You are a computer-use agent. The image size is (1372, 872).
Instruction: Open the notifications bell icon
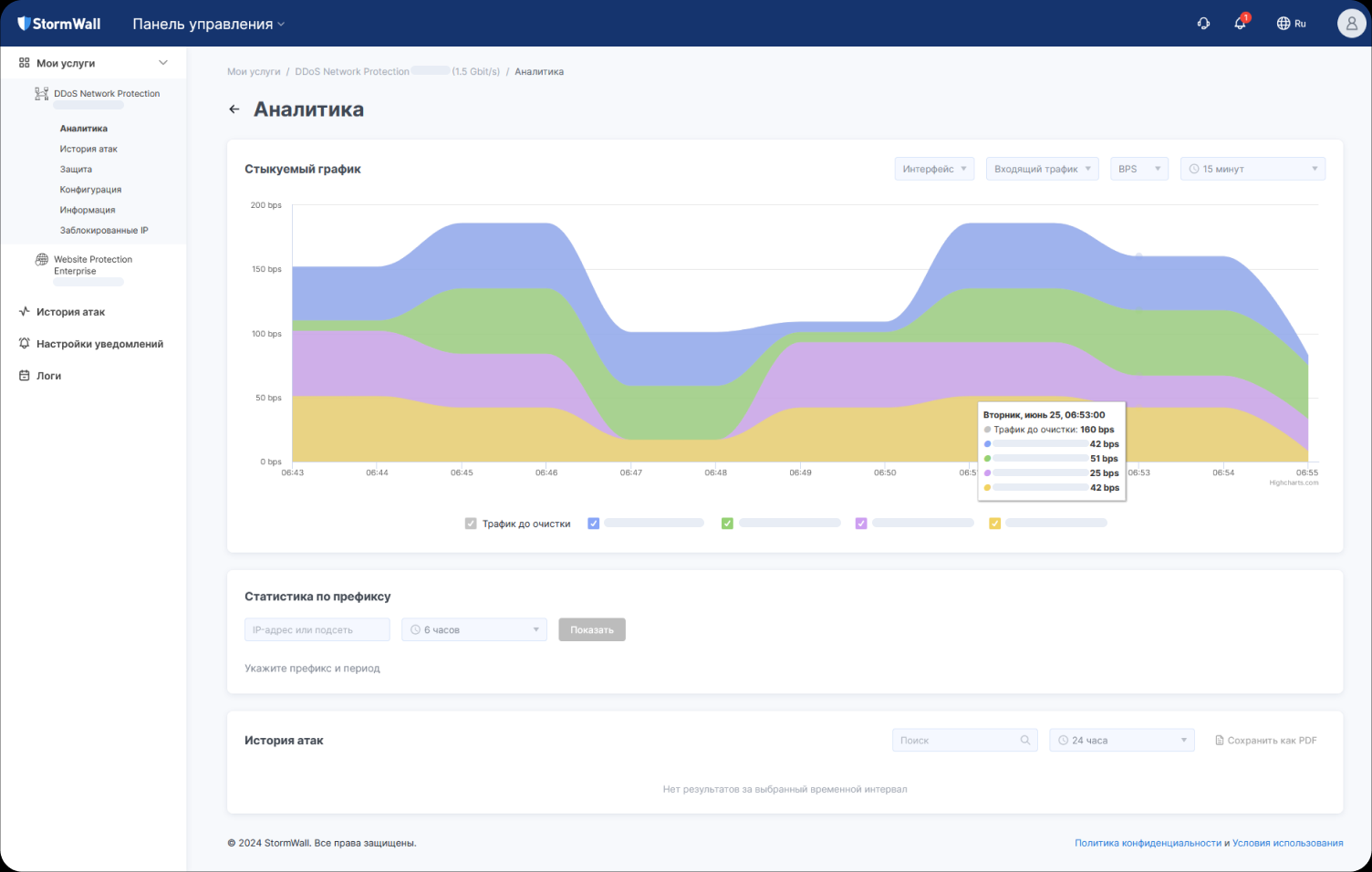[x=1240, y=24]
